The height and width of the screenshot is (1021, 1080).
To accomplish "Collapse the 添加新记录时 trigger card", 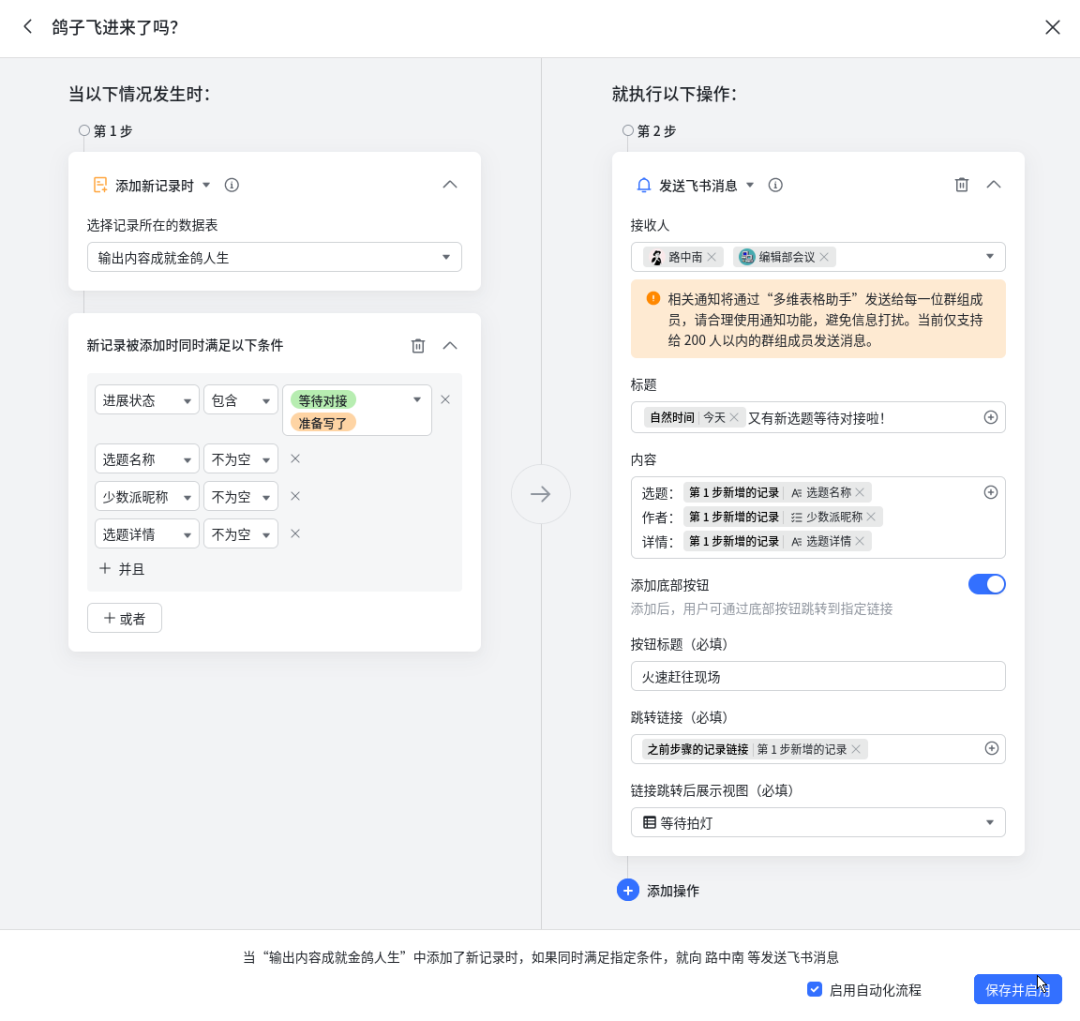I will coord(450,185).
